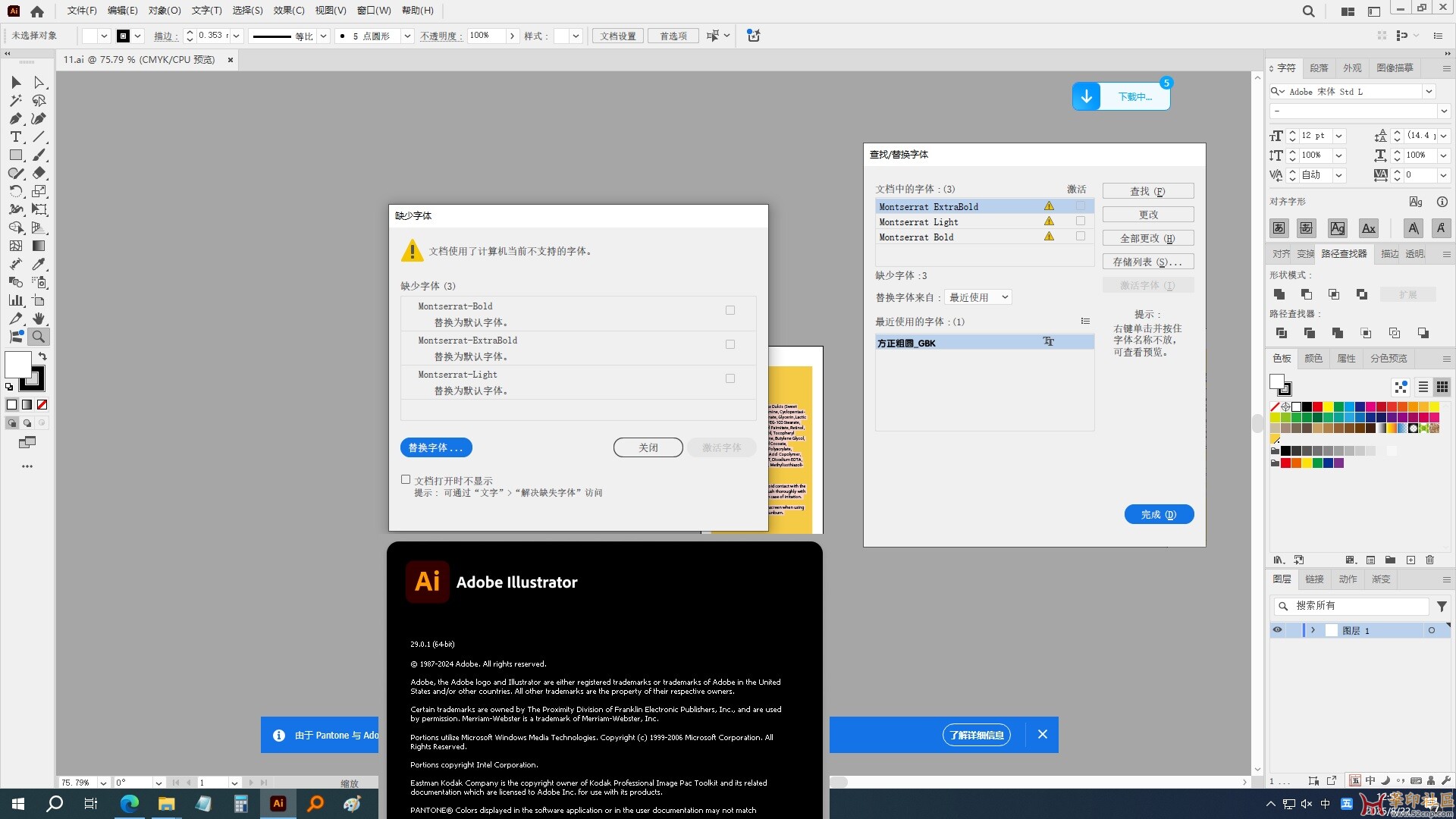Select the Column Graph tool
This screenshot has height=819, width=1456.
click(x=16, y=300)
